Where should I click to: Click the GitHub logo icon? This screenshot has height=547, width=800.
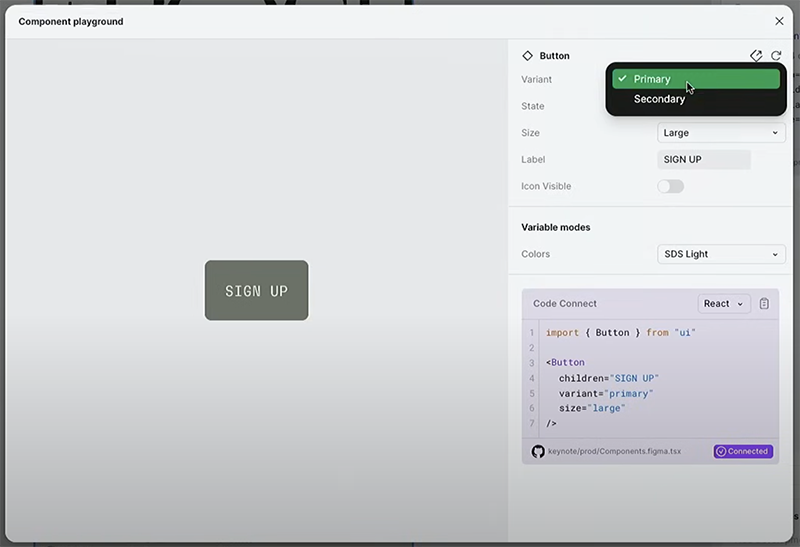tap(538, 452)
